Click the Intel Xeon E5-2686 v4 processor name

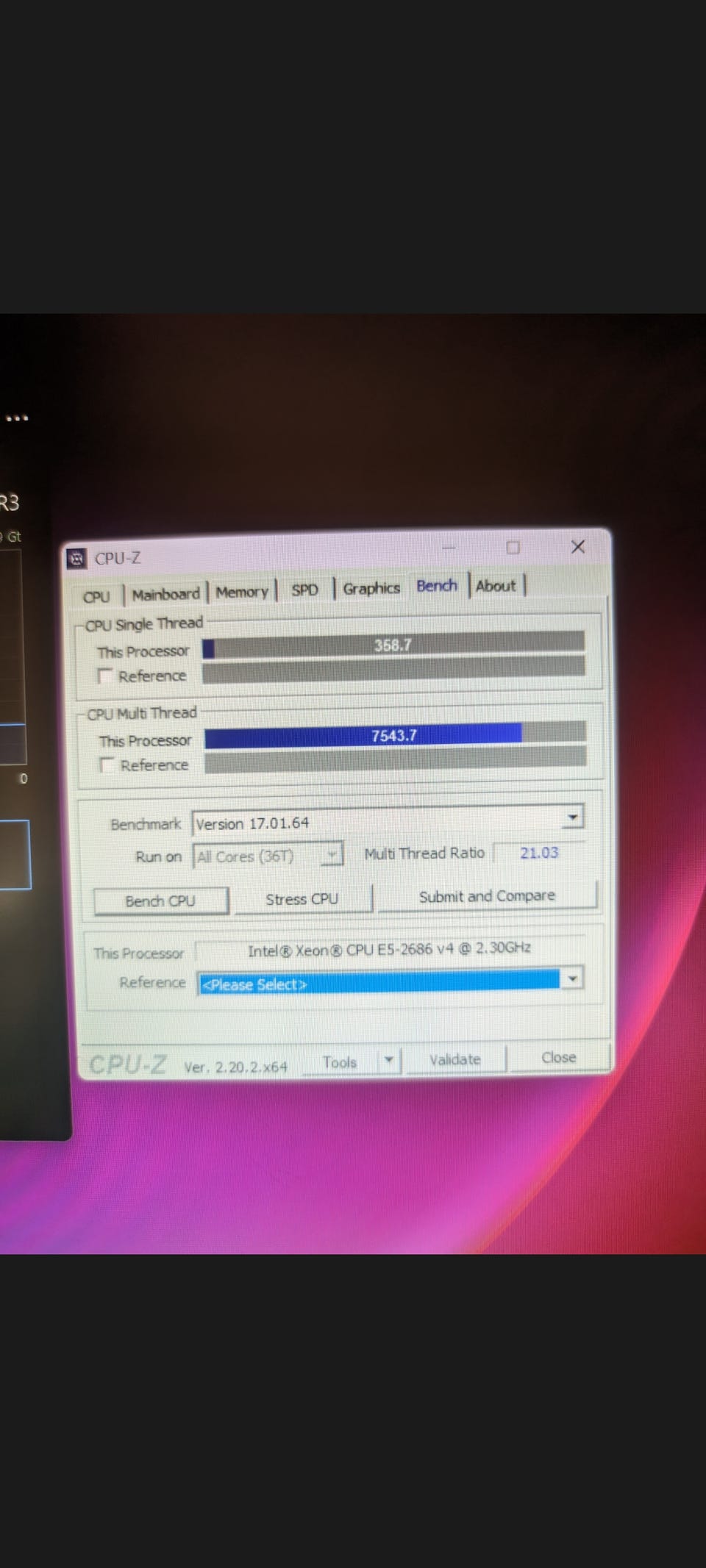click(389, 948)
